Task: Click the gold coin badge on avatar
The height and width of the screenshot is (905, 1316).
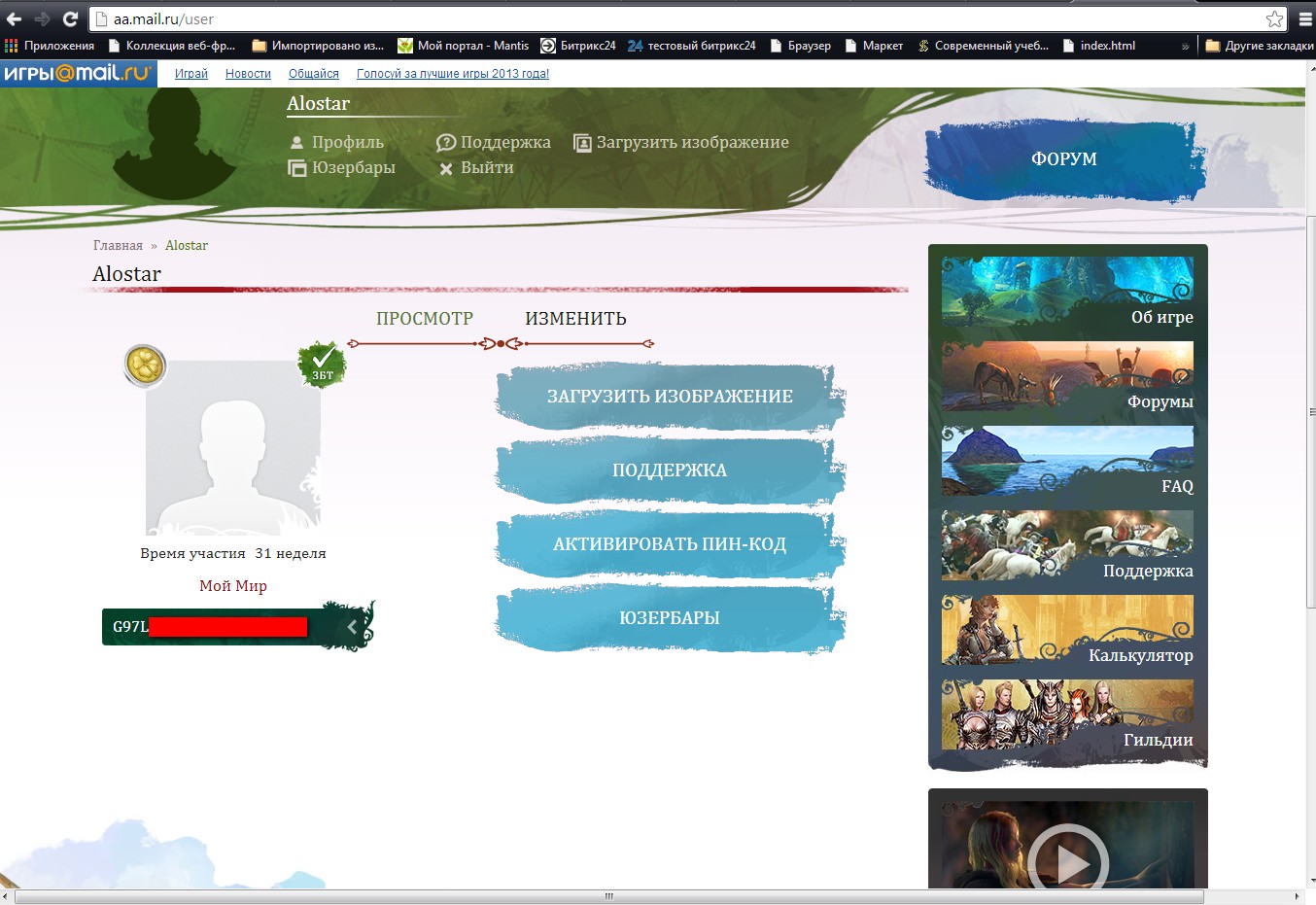Action: pos(146,366)
